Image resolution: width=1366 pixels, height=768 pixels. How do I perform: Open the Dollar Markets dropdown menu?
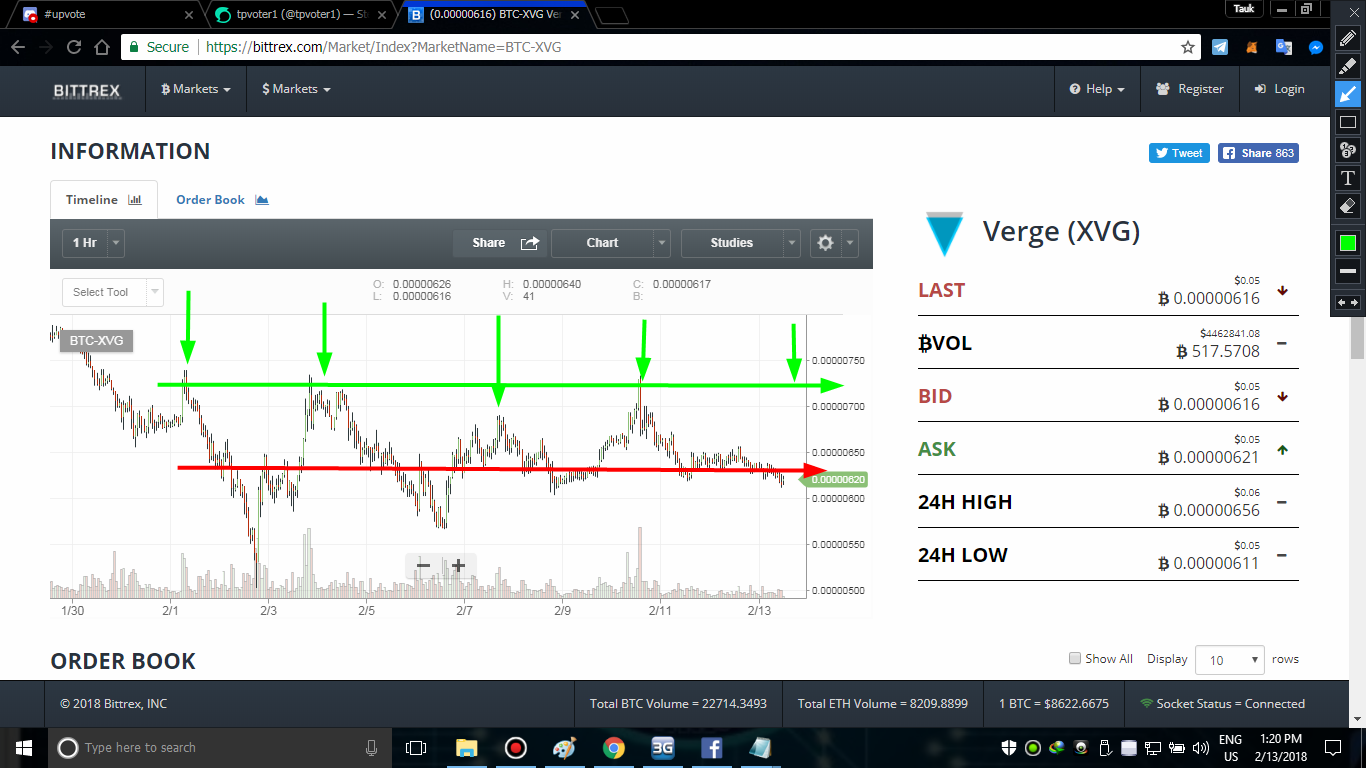[x=296, y=89]
